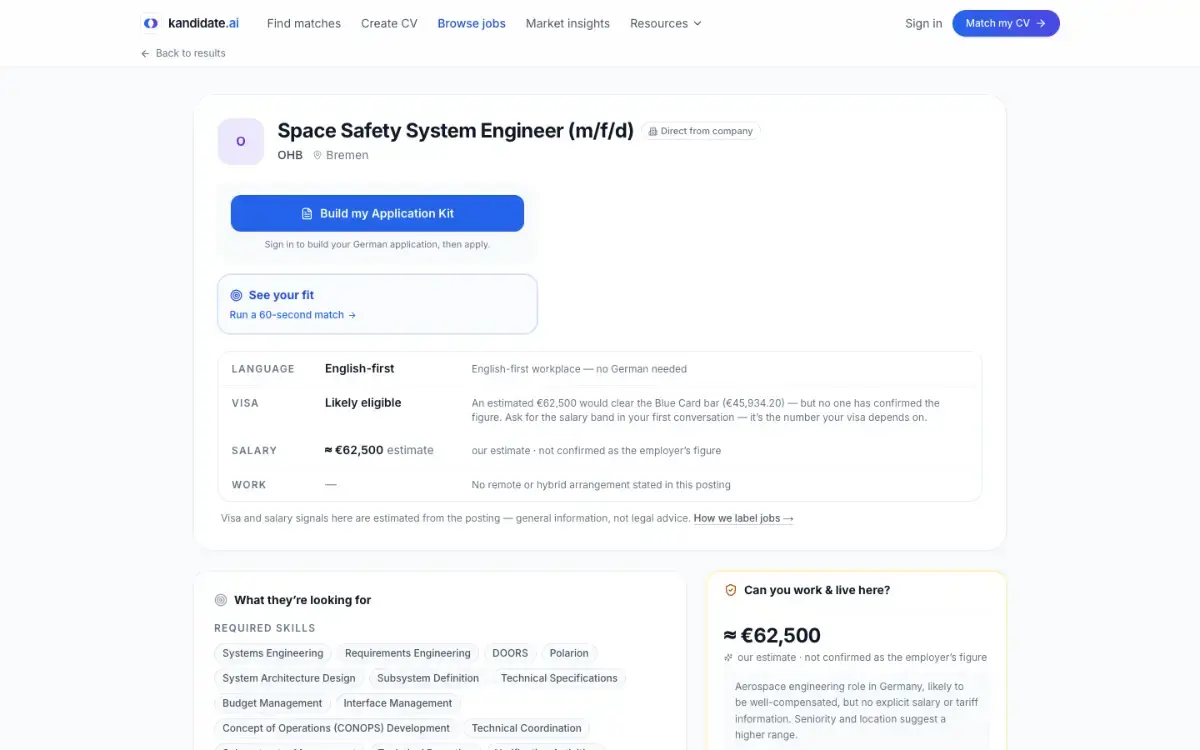Click the See your fit heading
This screenshot has height=750, width=1200.
click(x=281, y=295)
